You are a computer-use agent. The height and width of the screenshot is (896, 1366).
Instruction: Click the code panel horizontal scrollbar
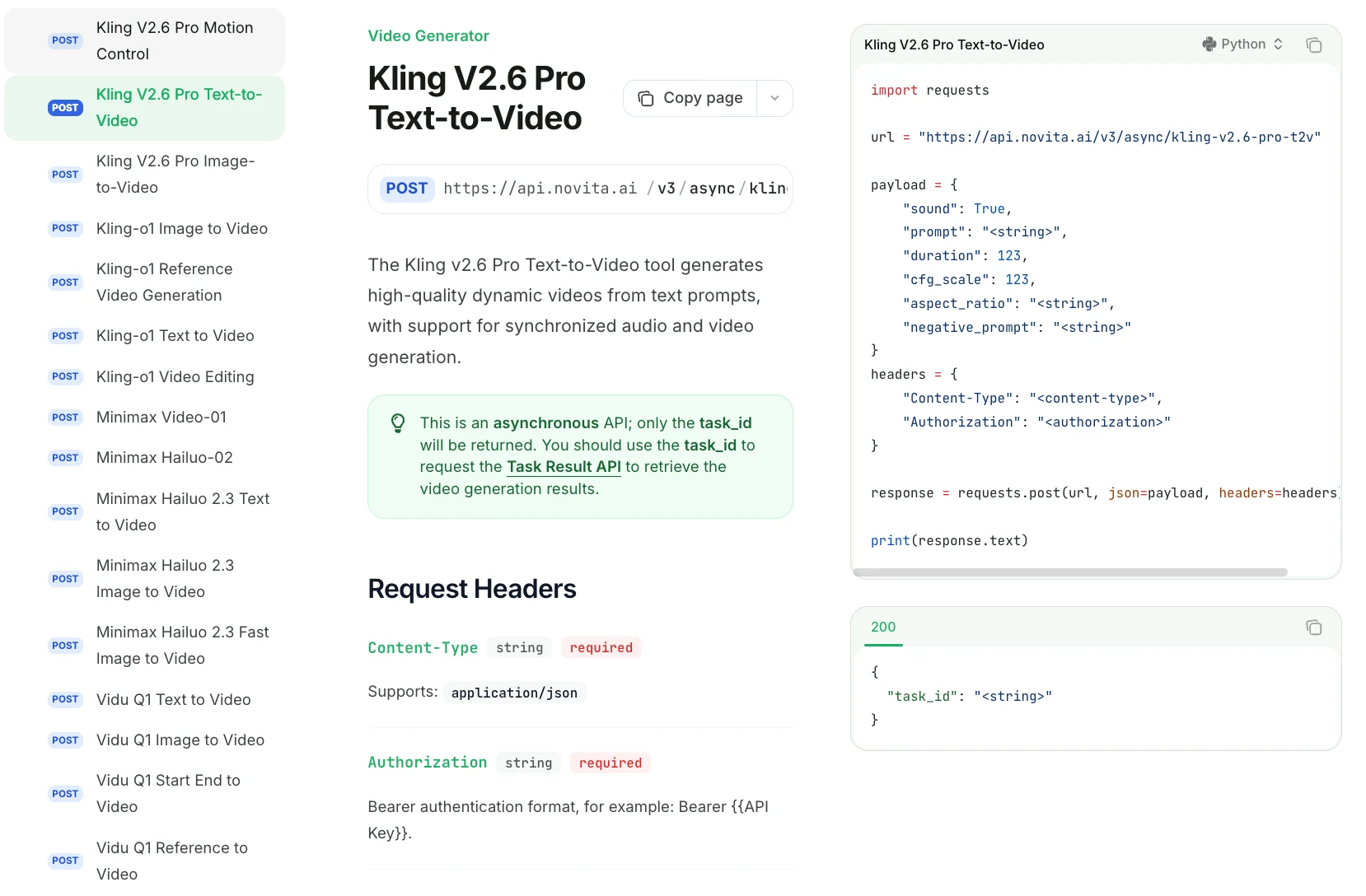coord(1070,572)
